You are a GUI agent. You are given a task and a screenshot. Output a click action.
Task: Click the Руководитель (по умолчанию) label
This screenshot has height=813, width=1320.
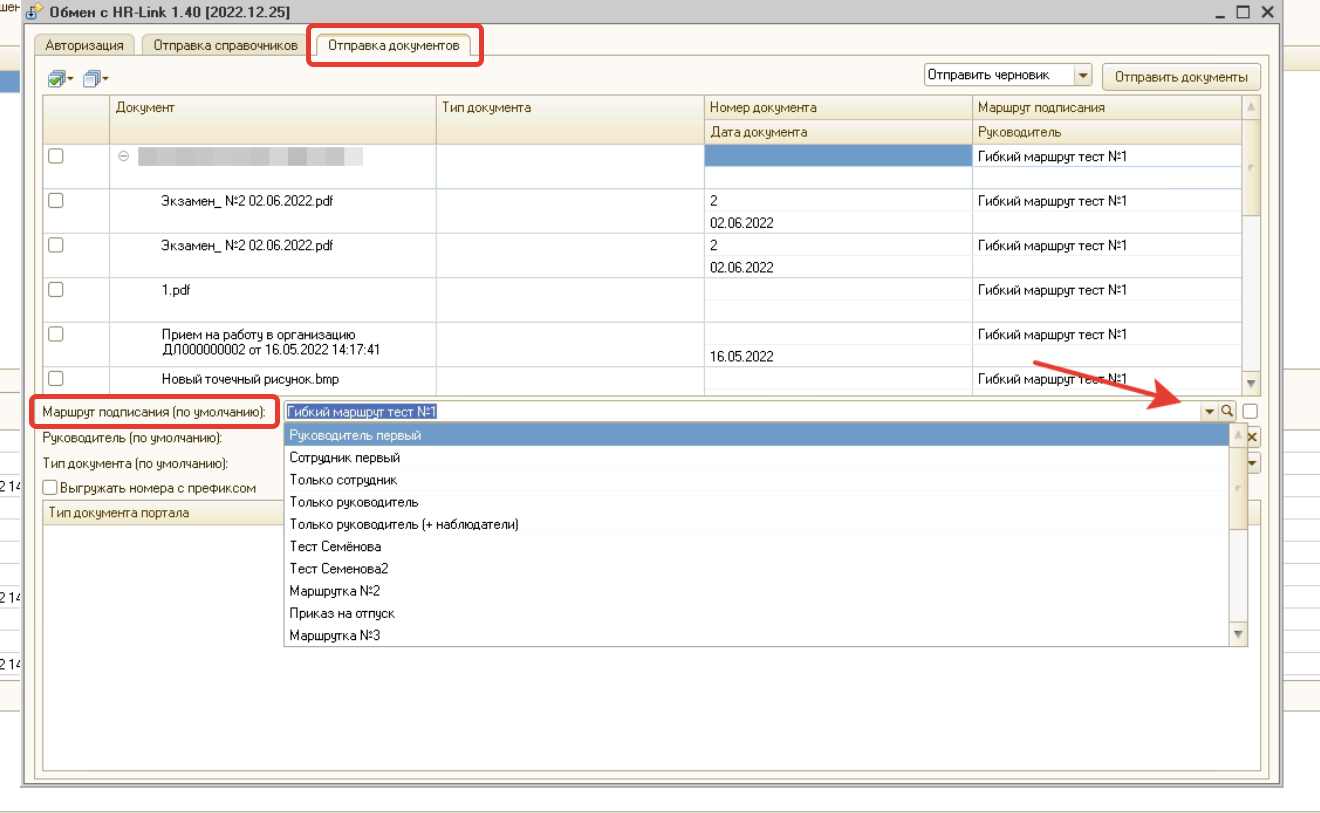[x=132, y=437]
